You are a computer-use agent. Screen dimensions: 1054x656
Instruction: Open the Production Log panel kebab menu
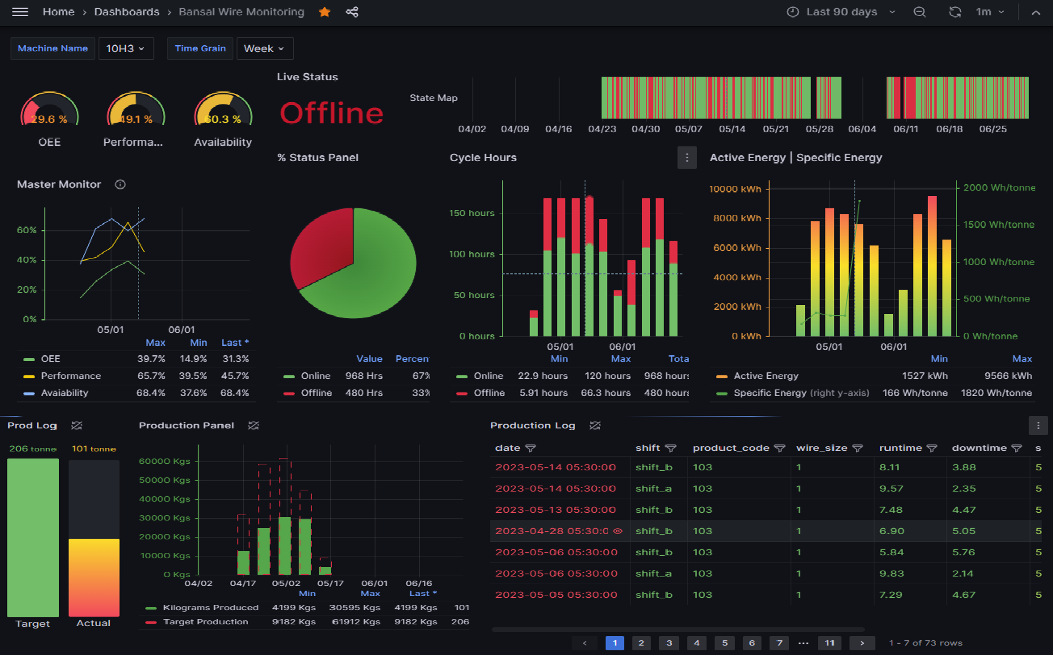pyautogui.click(x=1037, y=424)
